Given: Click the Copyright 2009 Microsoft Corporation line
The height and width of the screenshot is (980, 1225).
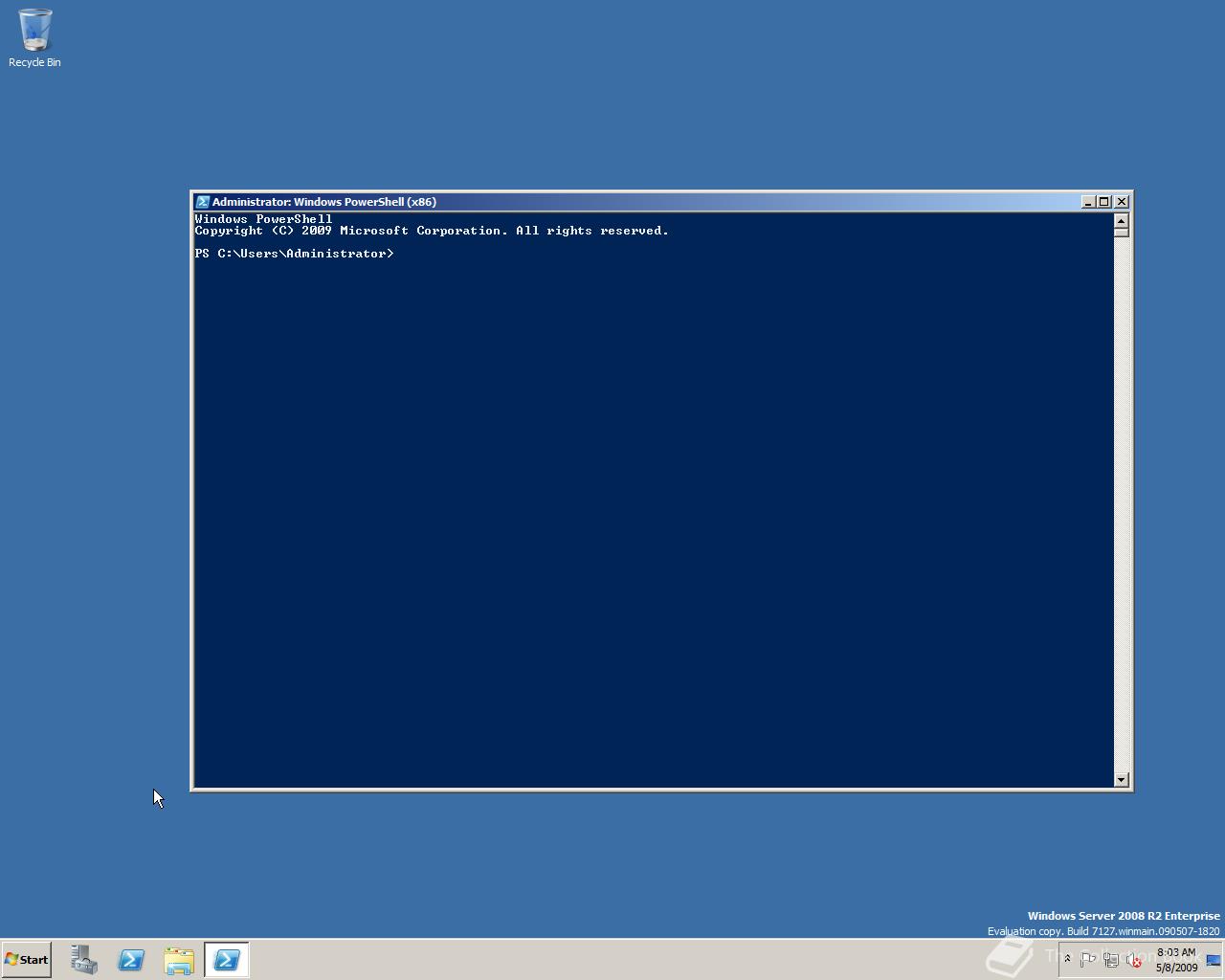Looking at the screenshot, I should pos(432,231).
